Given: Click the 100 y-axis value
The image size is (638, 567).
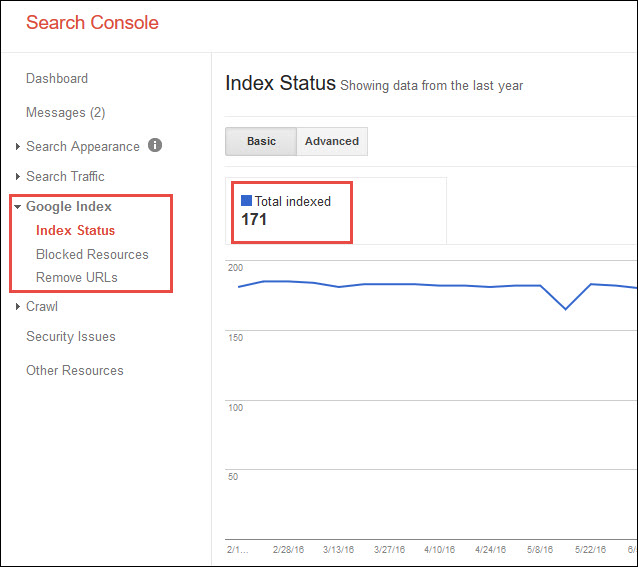Looking at the screenshot, I should (235, 408).
